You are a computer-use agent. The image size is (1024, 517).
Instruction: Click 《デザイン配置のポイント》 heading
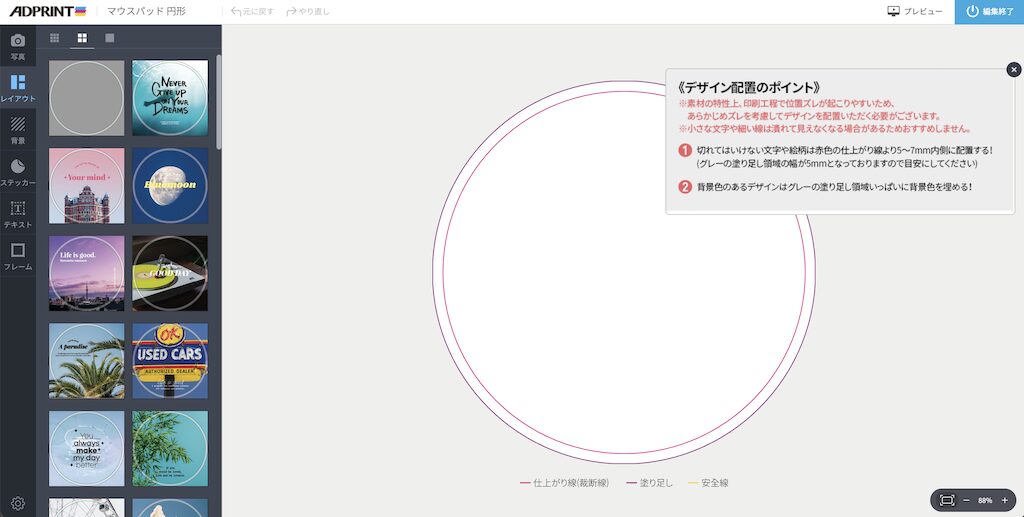coord(748,87)
